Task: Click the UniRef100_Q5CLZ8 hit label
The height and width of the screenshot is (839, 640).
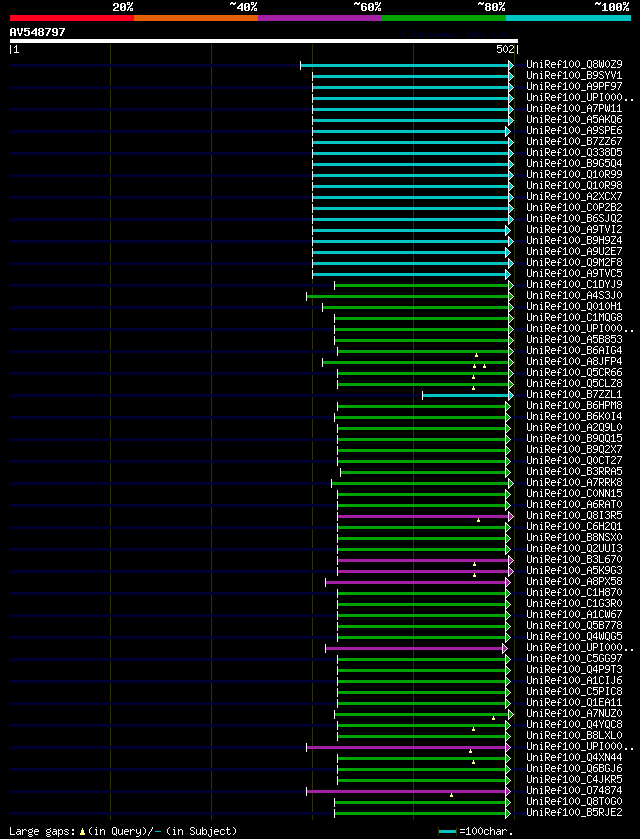Action: [x=574, y=384]
